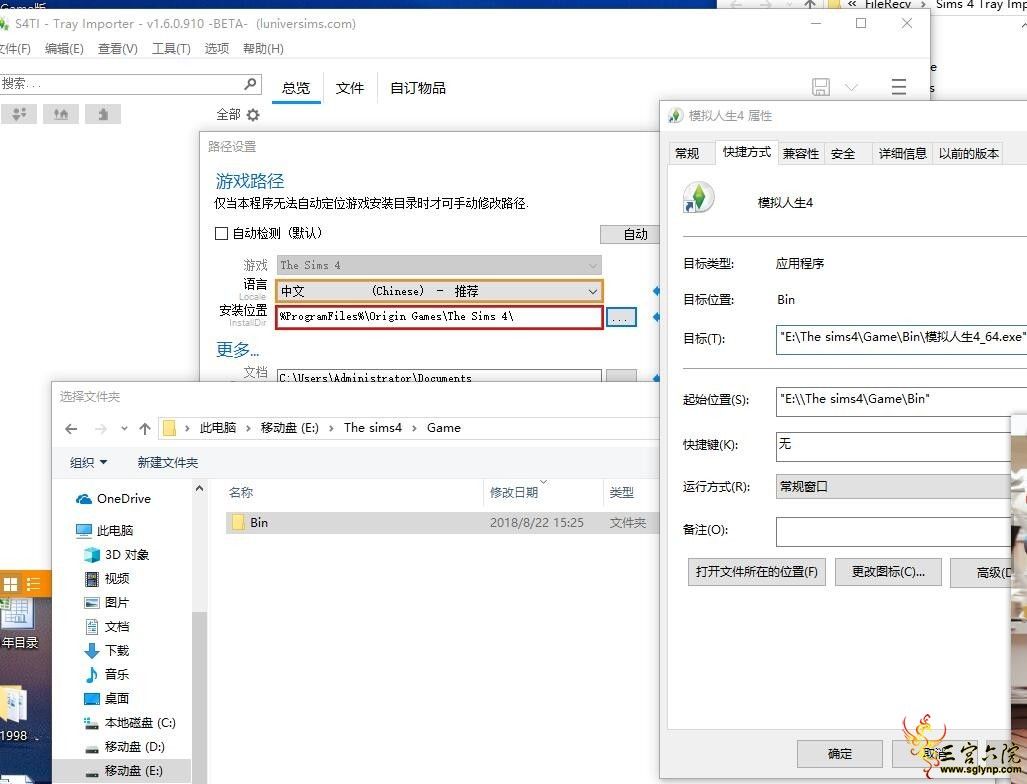Click Up arrow in folder picker
The image size is (1027, 784).
pyautogui.click(x=145, y=428)
